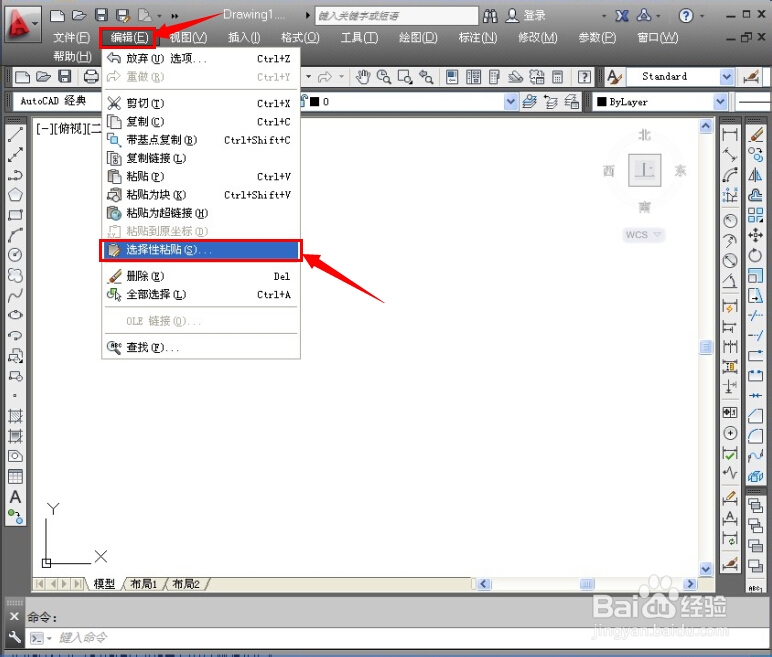Screen dimensions: 772x657
Task: Choose 粘贴为块(K) menu entry
Action: [x=201, y=195]
